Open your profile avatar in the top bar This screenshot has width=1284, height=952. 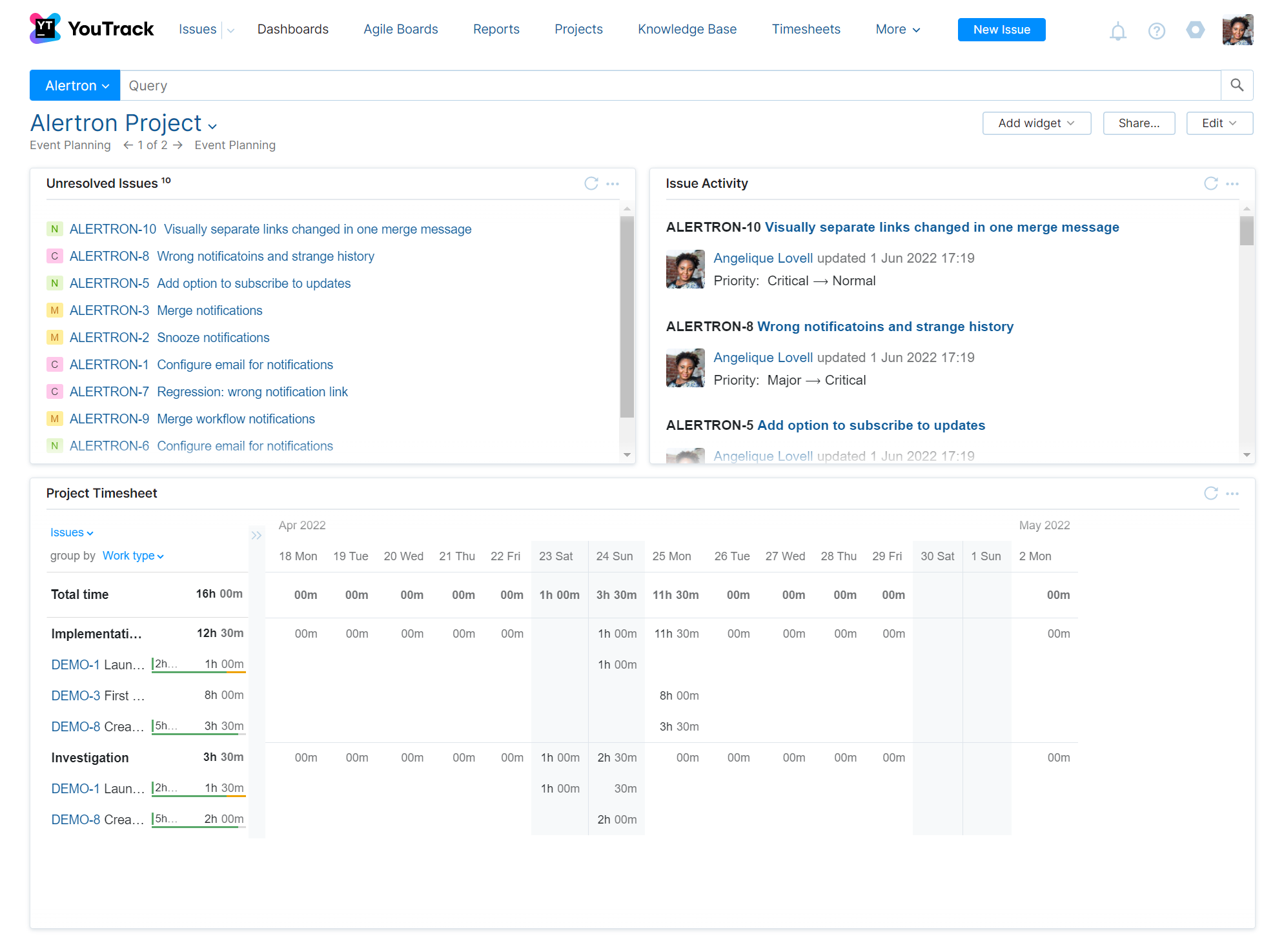[x=1238, y=29]
